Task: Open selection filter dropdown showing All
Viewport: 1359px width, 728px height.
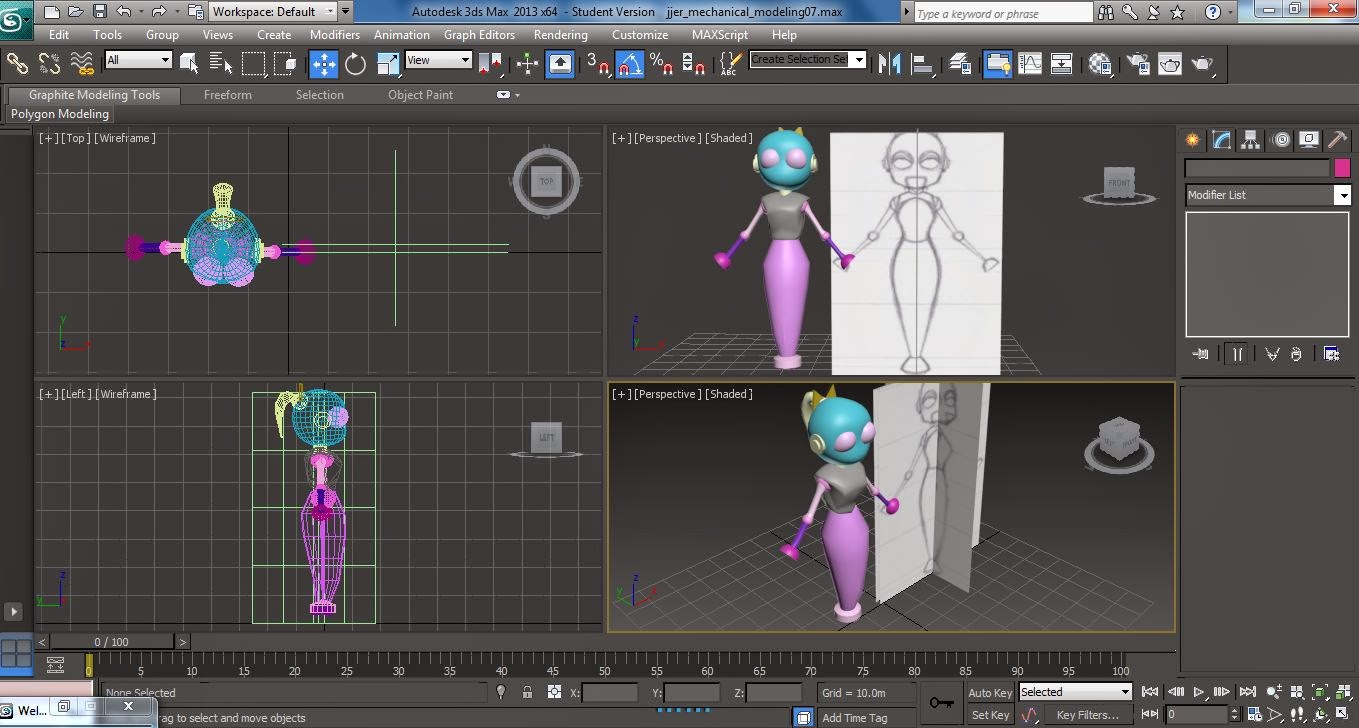Action: 138,60
